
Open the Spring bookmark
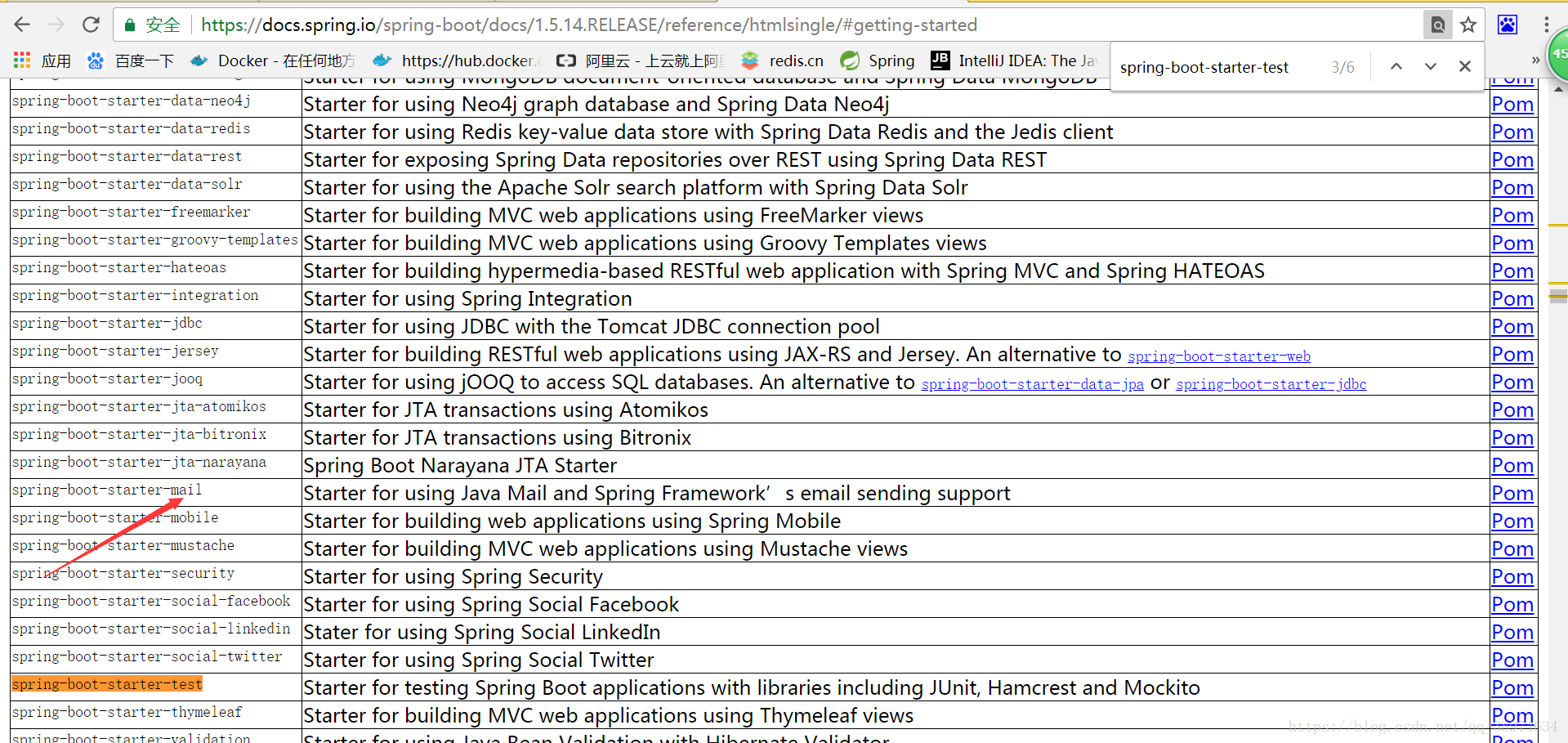[x=878, y=60]
